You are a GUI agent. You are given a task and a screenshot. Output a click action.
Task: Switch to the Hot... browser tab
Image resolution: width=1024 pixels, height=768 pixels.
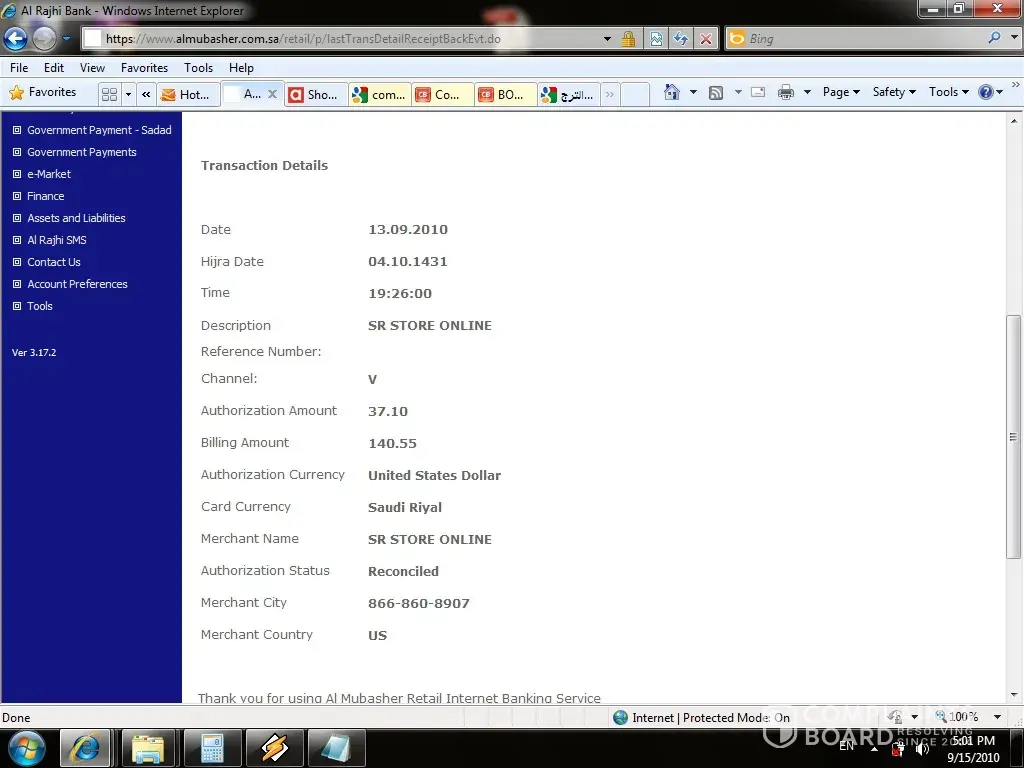187,94
